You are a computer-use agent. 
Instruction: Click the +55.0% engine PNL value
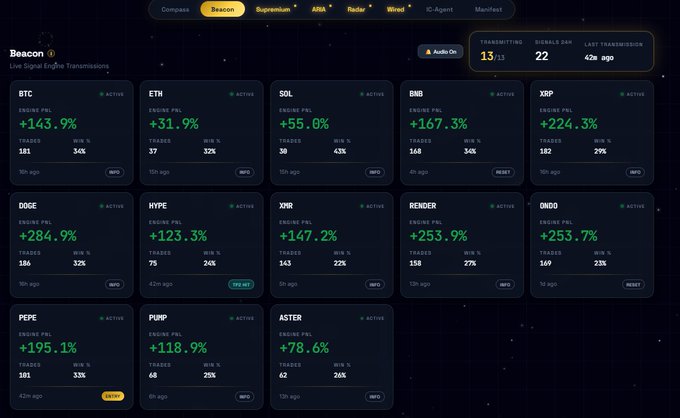pos(304,124)
